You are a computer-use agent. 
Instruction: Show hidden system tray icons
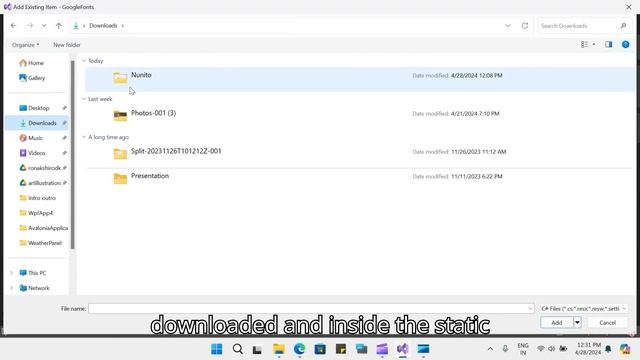[x=490, y=349]
